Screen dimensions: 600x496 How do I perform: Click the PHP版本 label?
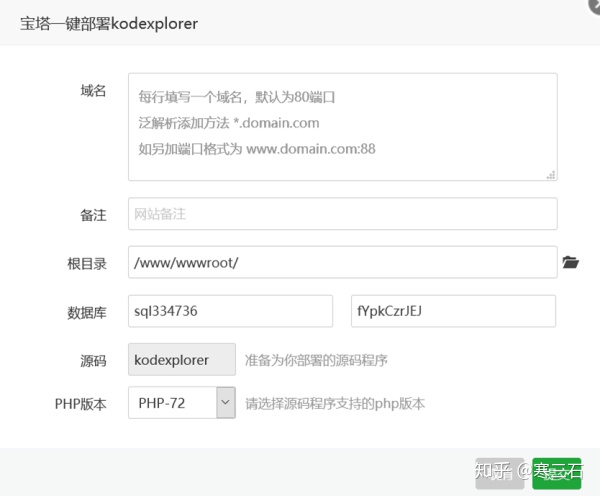tap(80, 404)
